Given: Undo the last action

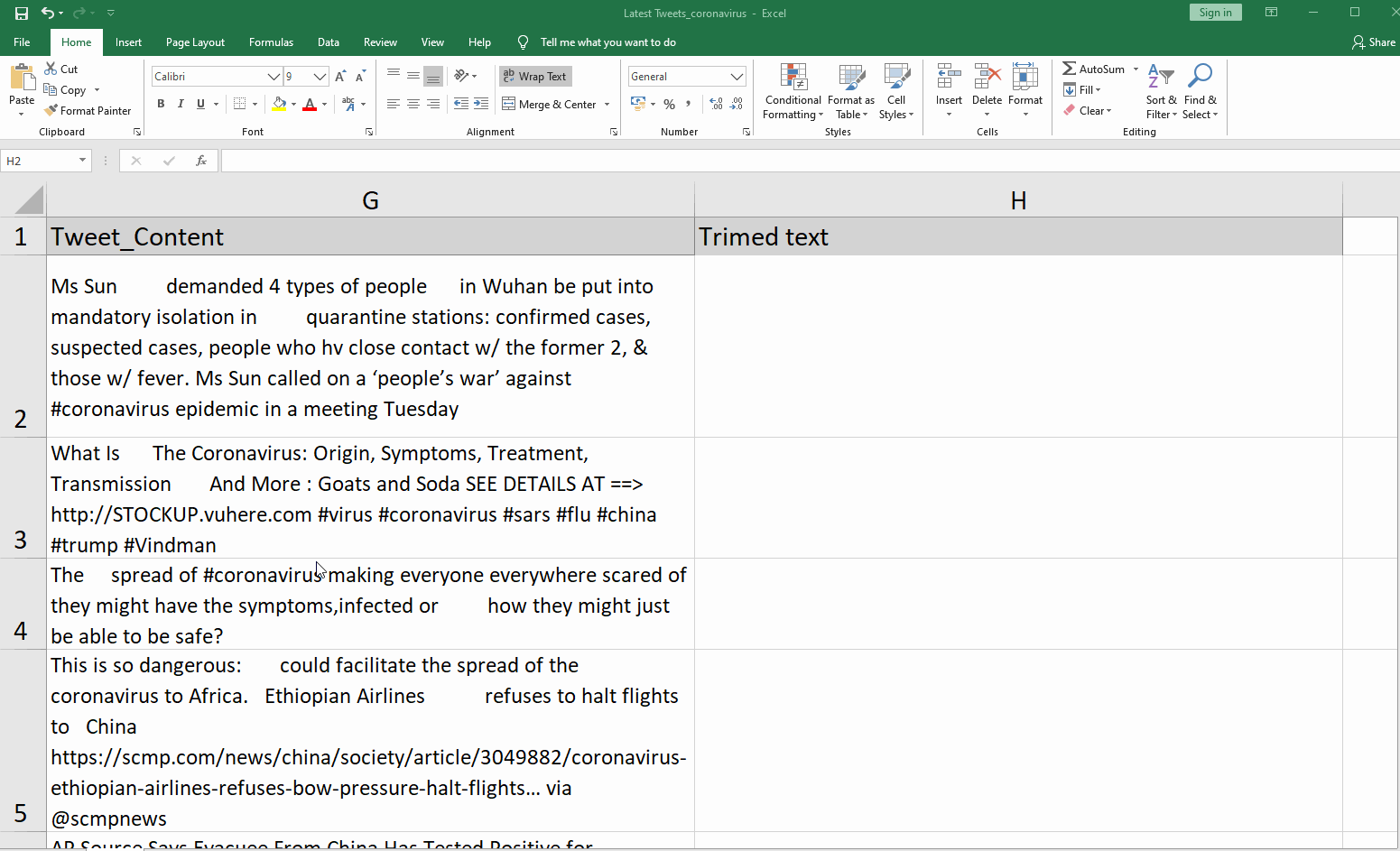Looking at the screenshot, I should click(x=47, y=14).
